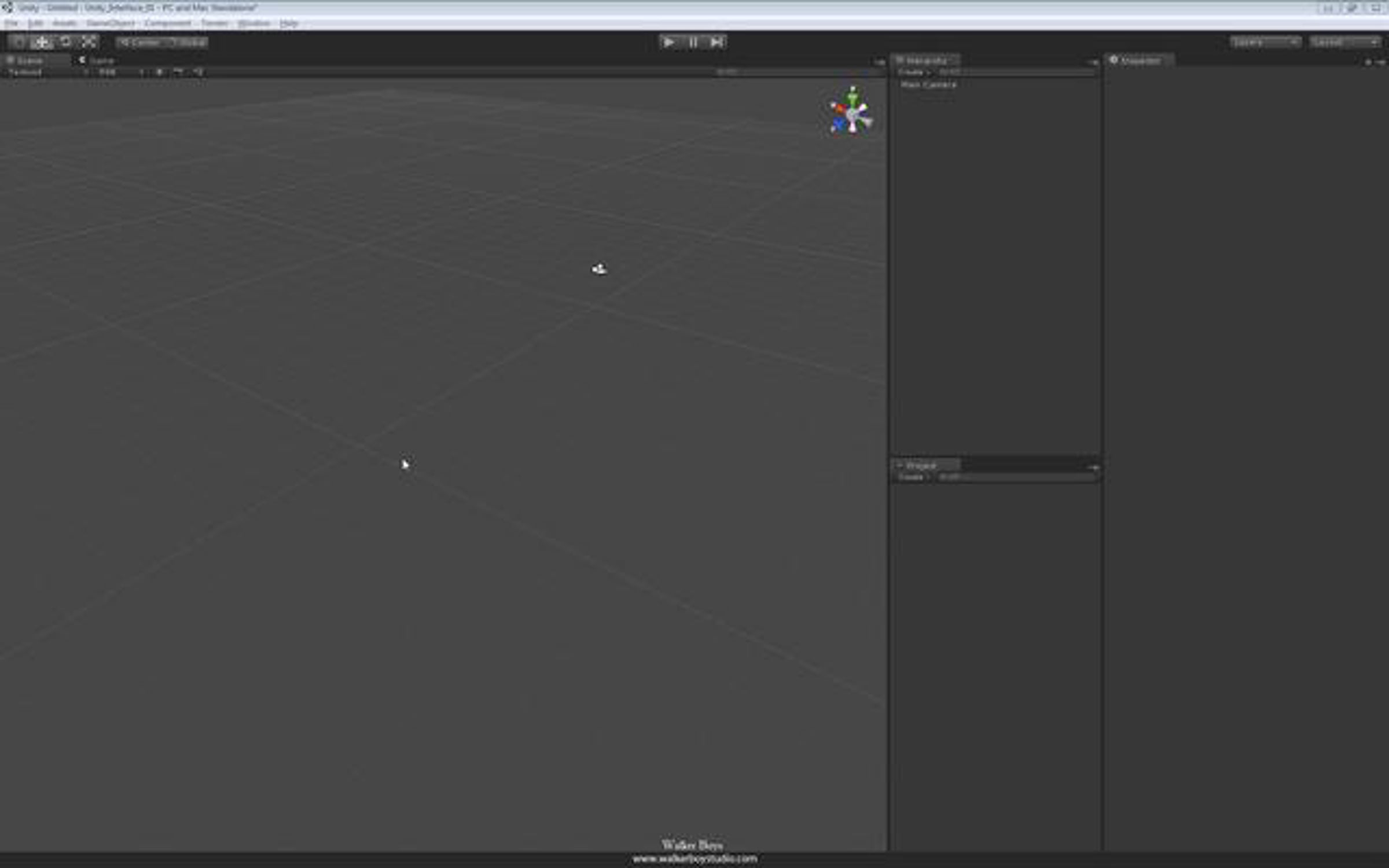Open the Assets menu

coord(65,24)
